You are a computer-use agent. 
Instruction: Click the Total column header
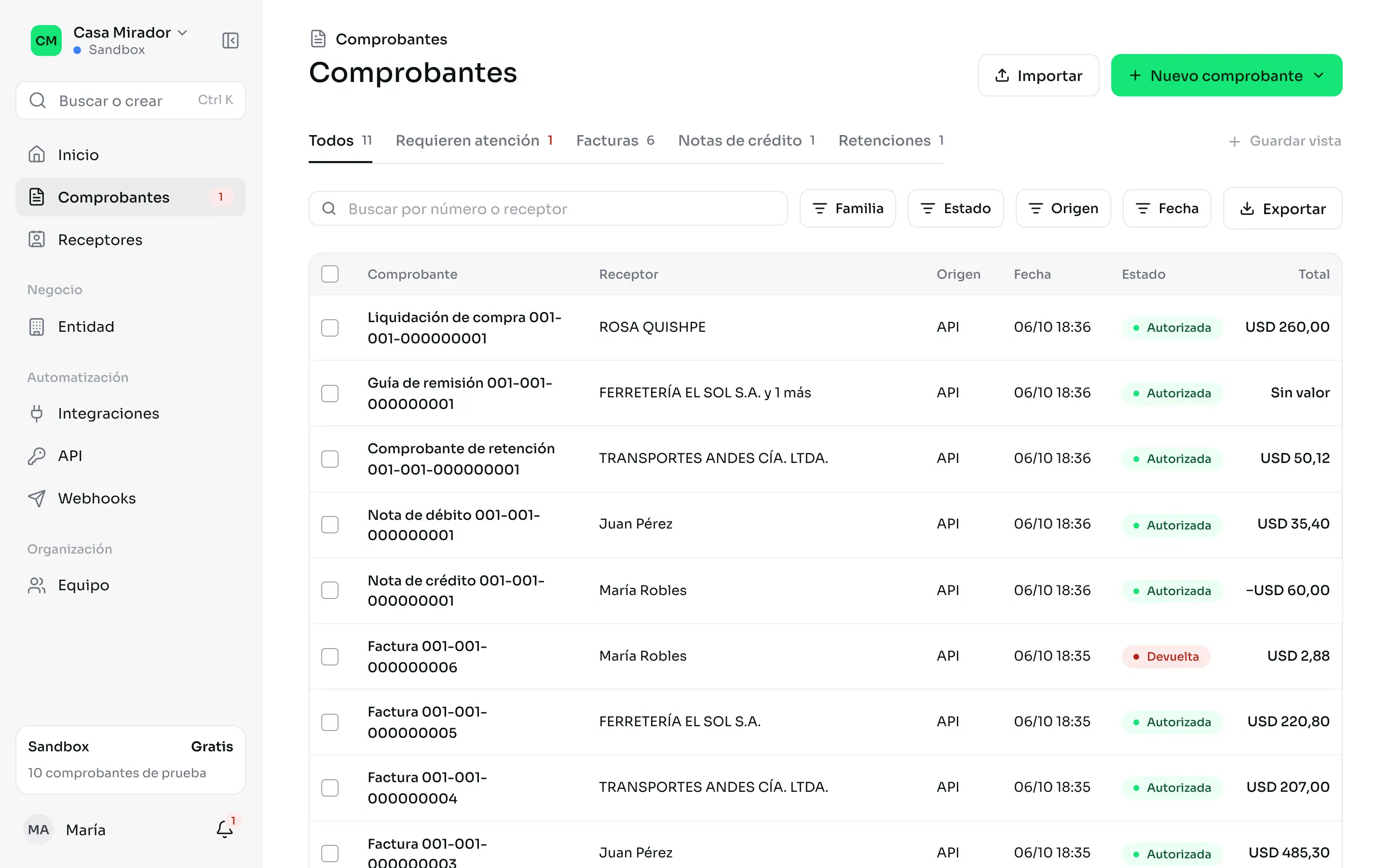coord(1314,274)
